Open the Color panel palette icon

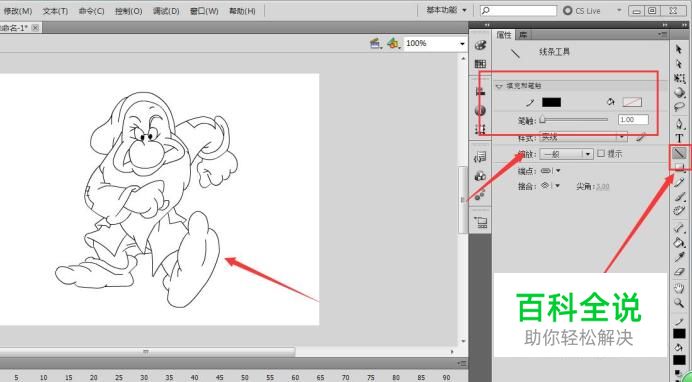[x=480, y=45]
